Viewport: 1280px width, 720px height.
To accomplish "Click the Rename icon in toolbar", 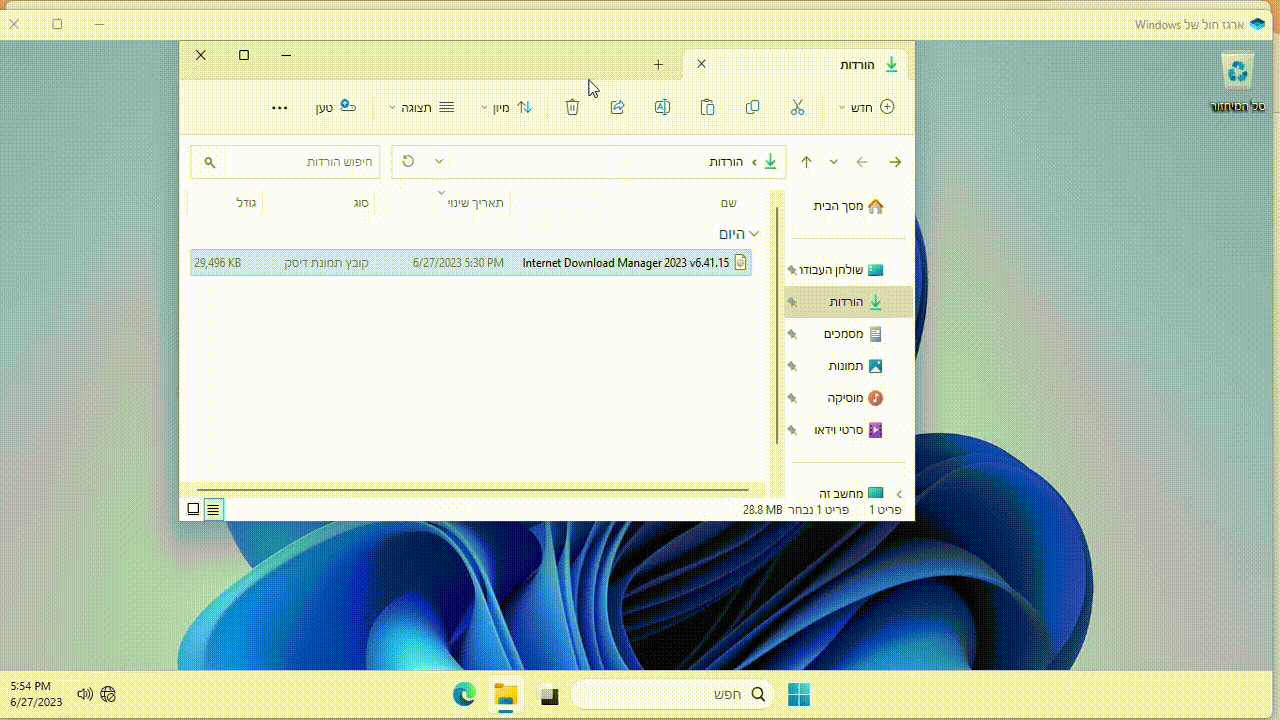I will tap(662, 107).
